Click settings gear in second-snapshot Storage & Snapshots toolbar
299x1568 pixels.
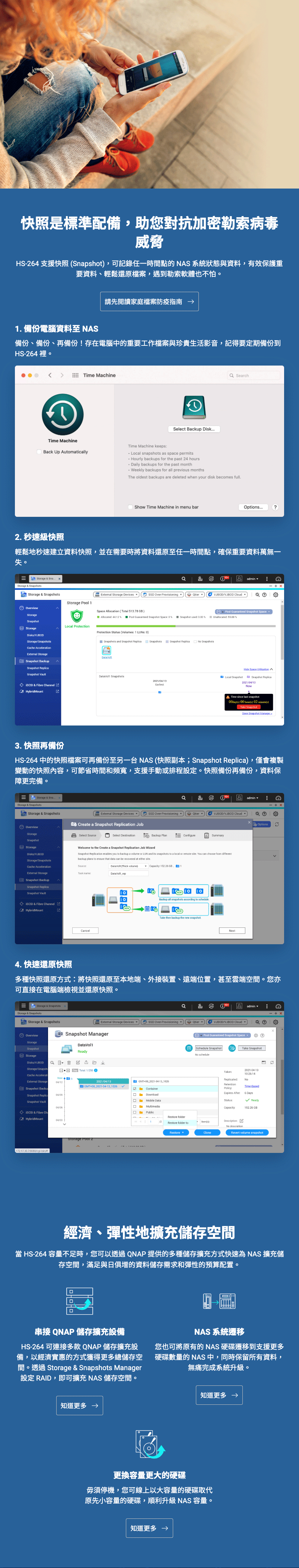point(275,595)
